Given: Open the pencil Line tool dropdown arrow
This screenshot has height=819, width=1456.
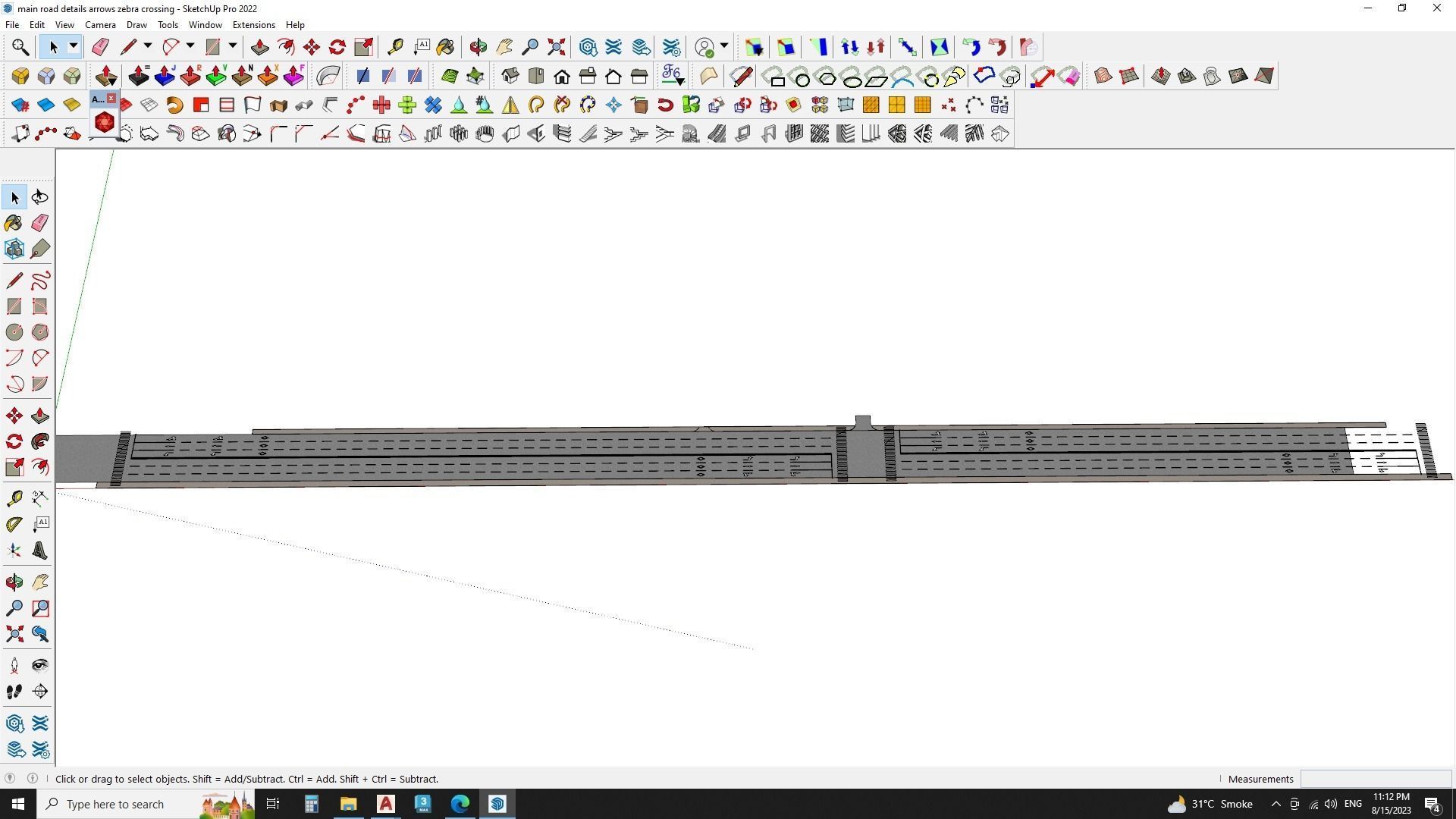Looking at the screenshot, I should tap(148, 47).
